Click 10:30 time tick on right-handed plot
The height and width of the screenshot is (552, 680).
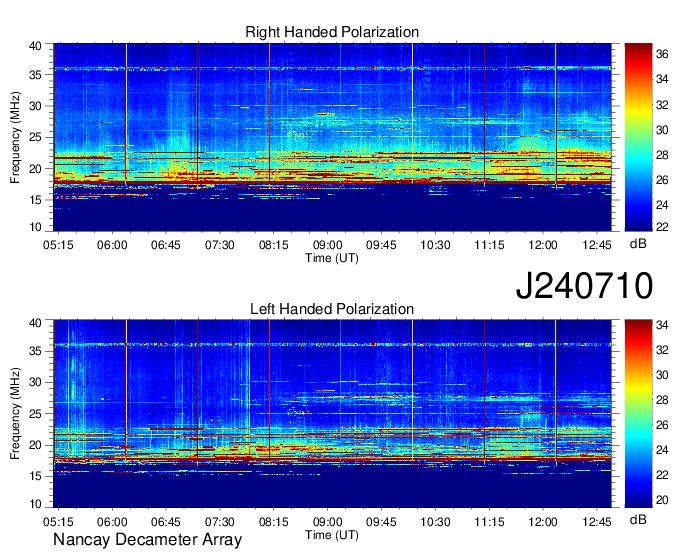pos(435,245)
